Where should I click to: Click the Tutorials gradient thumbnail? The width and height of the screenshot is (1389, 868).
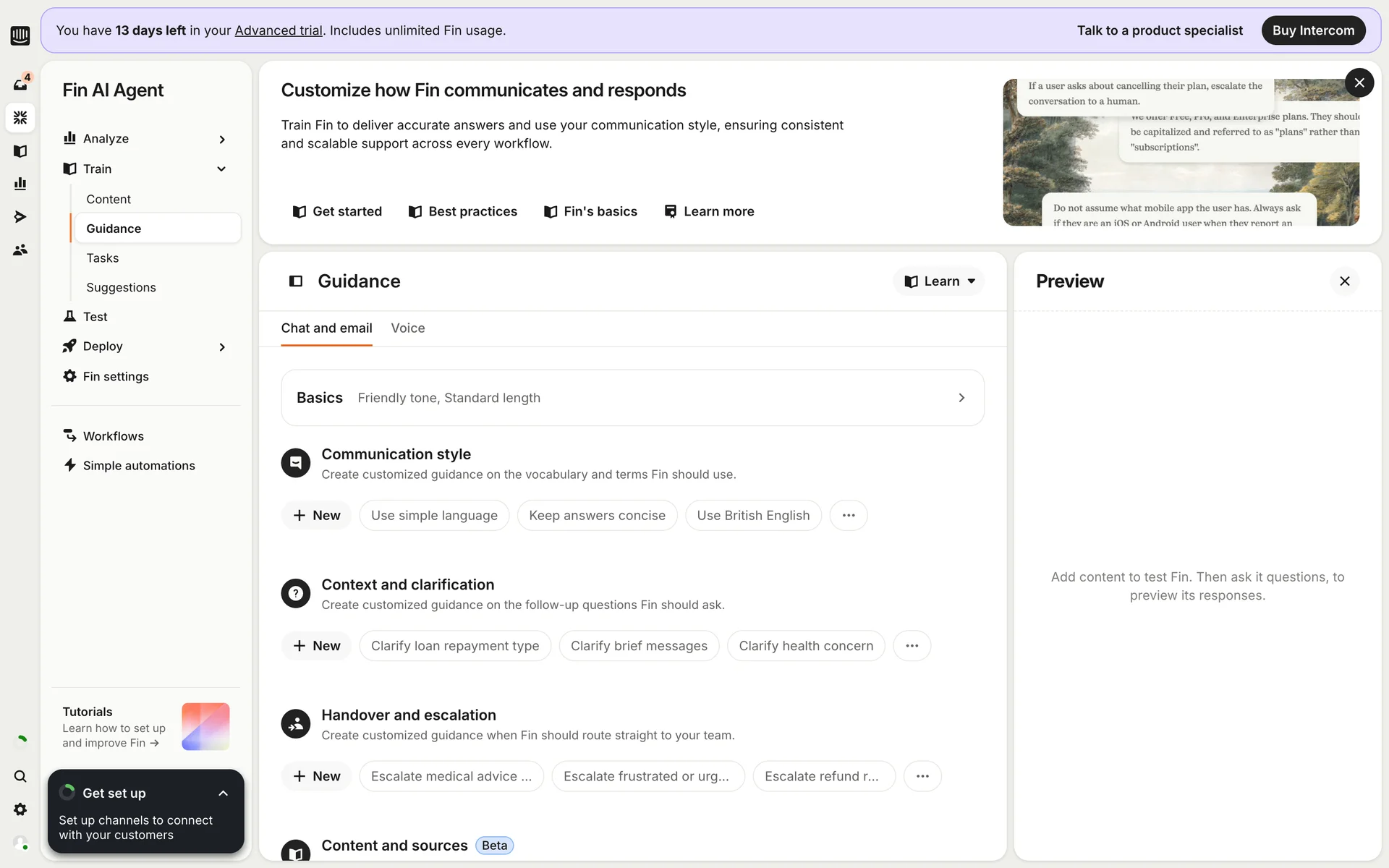pyautogui.click(x=205, y=726)
